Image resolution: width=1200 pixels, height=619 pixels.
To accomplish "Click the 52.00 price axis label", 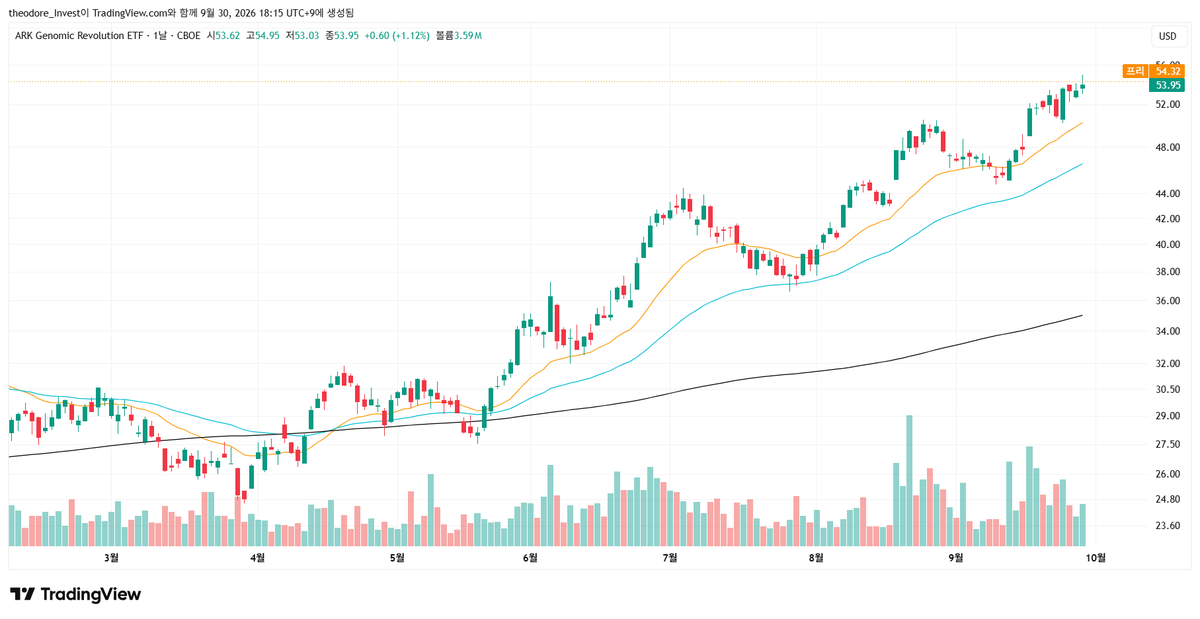I will pos(1167,104).
